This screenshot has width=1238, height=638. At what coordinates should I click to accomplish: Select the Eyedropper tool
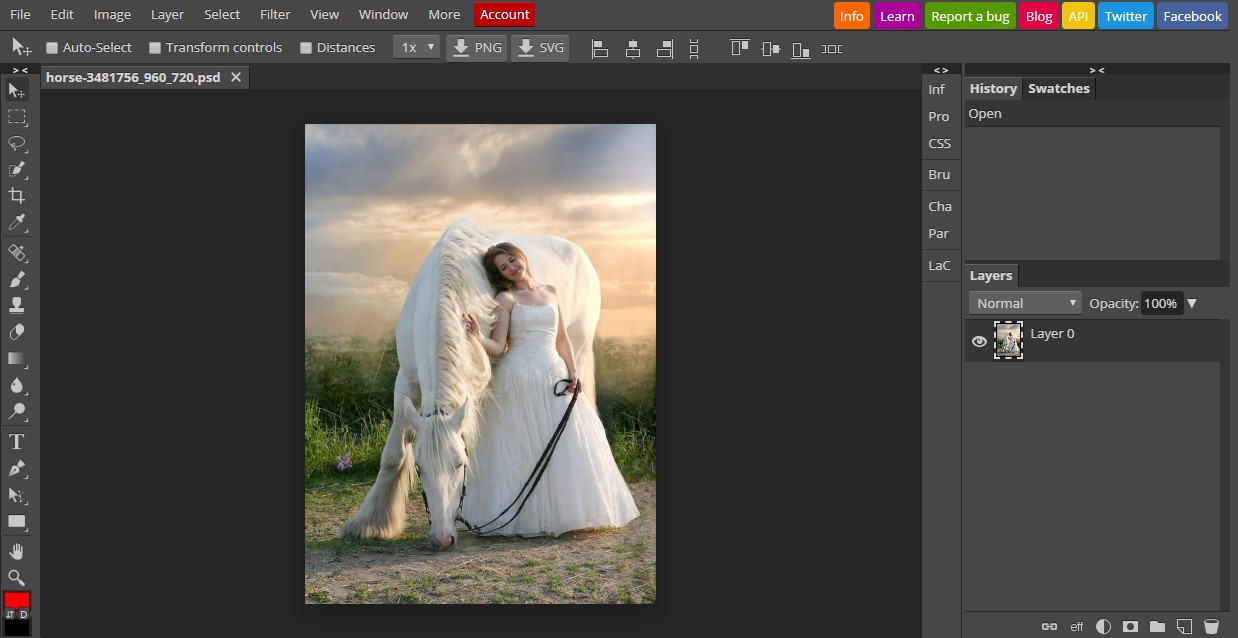pyautogui.click(x=17, y=222)
